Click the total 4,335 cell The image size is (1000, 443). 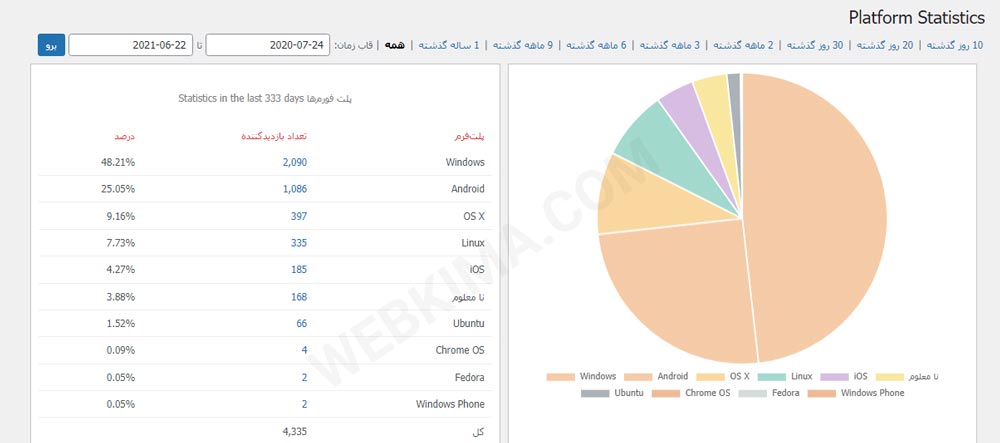pyautogui.click(x=295, y=432)
